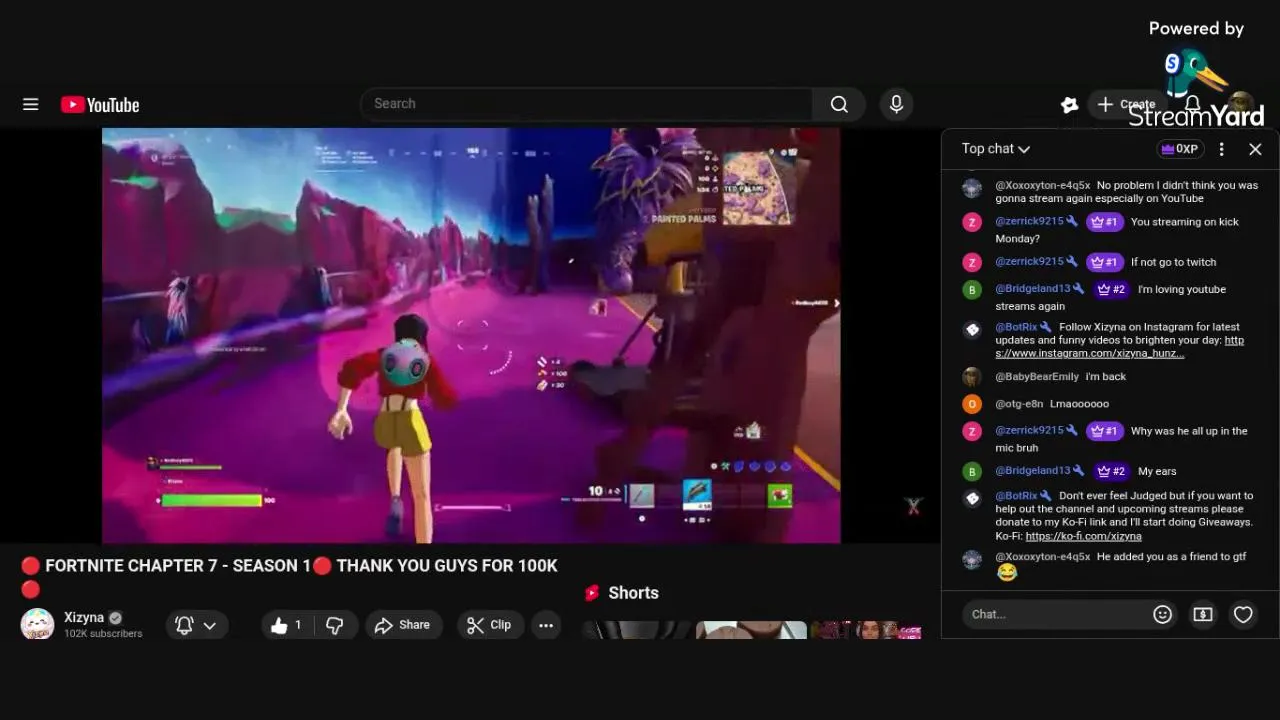
Task: Click the "He added you as a friend" message
Action: [x=1171, y=557]
